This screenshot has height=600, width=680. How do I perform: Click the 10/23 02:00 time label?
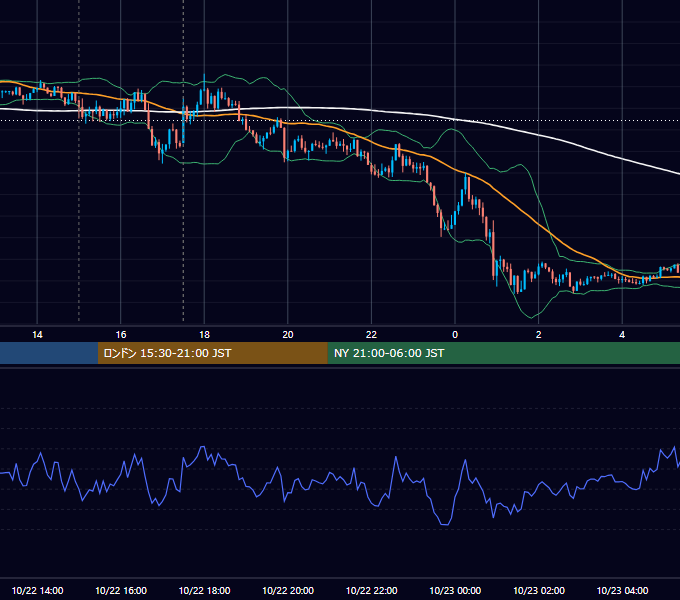539,590
